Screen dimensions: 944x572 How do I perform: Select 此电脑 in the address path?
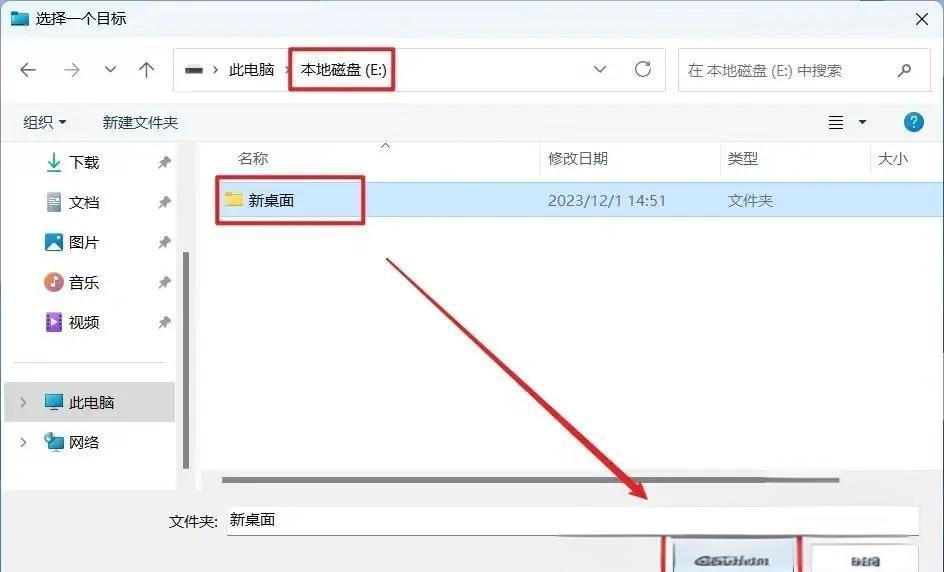coord(251,70)
